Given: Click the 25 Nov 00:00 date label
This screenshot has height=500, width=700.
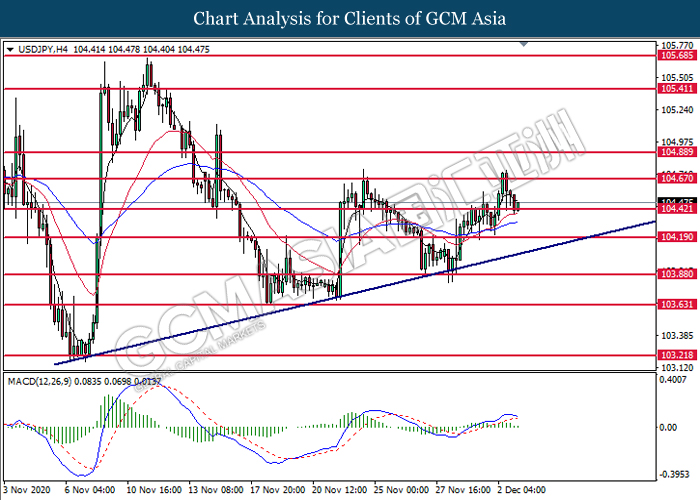Looking at the screenshot, I should 401,490.
